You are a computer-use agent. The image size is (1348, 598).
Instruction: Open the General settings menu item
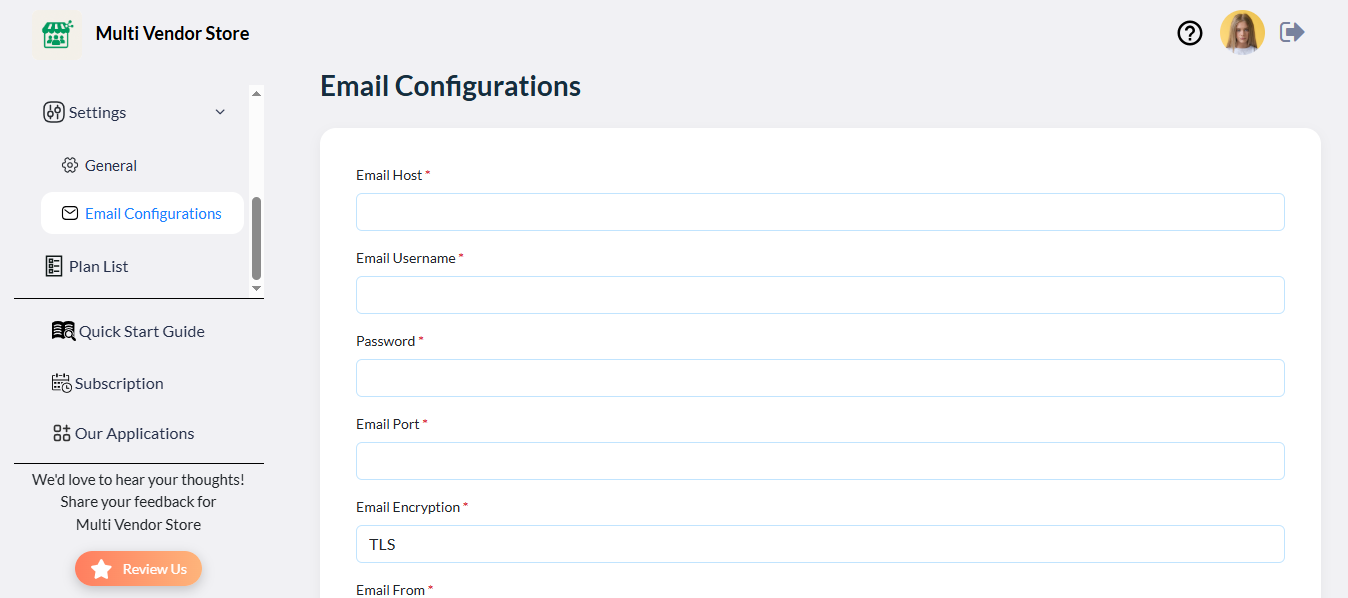(111, 166)
